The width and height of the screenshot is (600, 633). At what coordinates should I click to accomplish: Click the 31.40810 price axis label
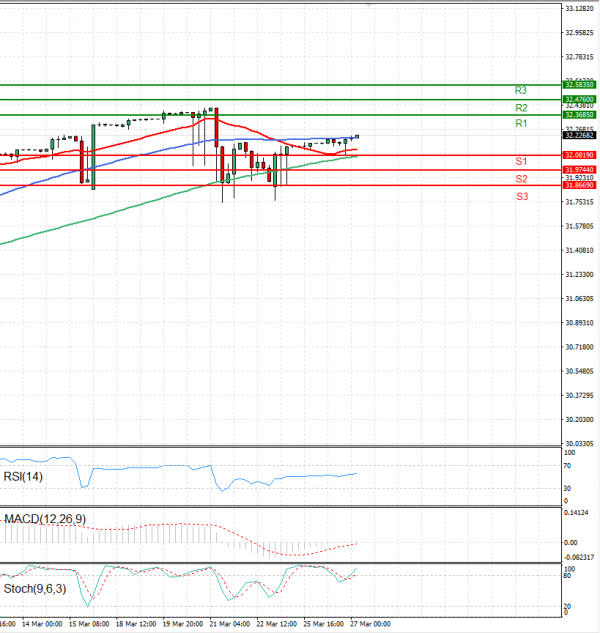pyautogui.click(x=579, y=250)
